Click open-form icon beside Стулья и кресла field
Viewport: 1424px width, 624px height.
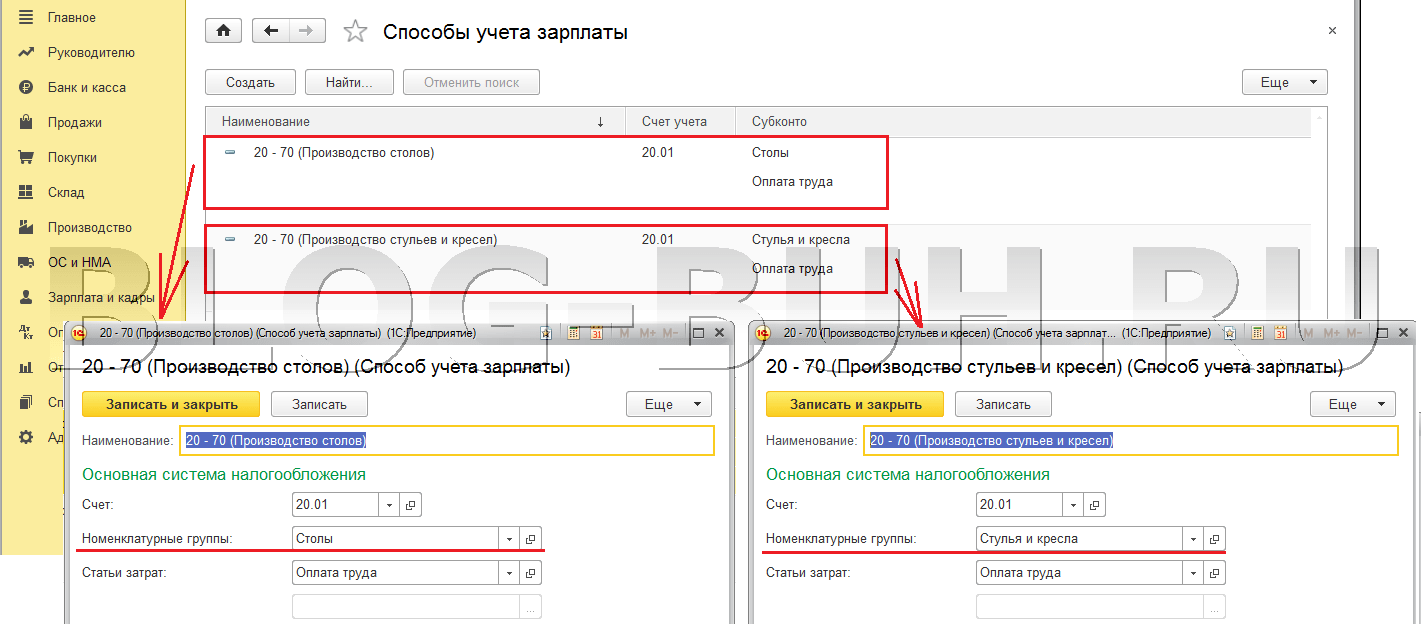coord(1215,539)
